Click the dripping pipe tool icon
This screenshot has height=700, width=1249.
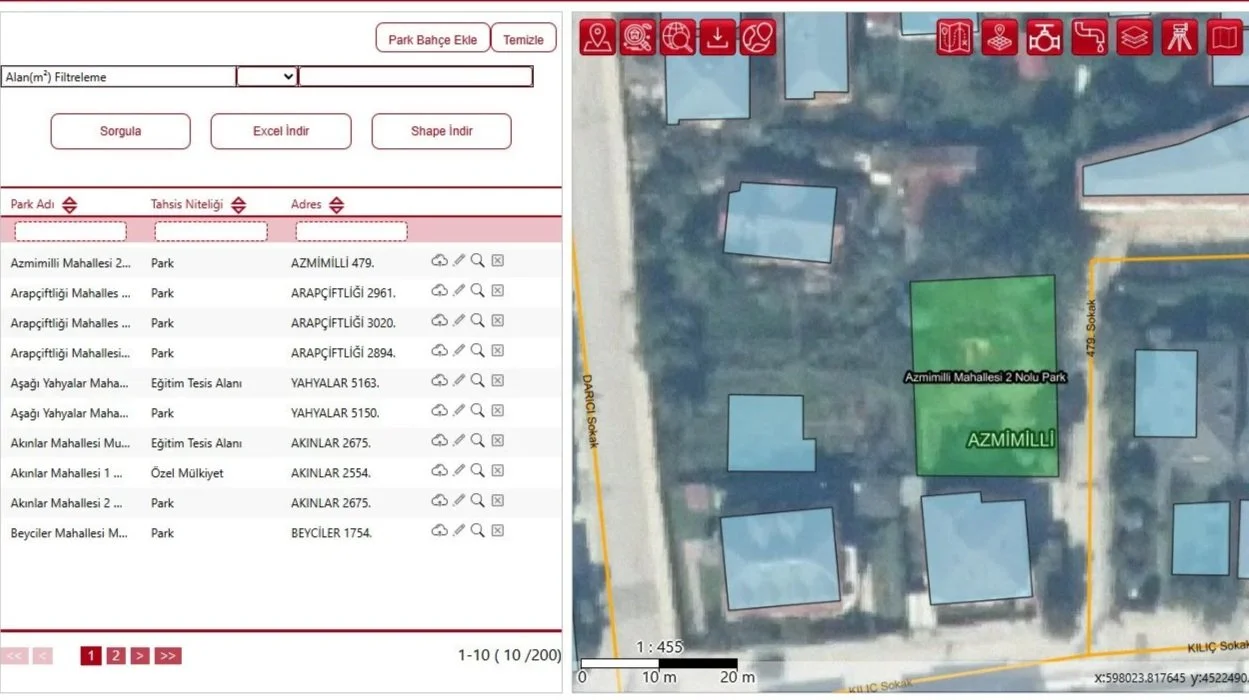coord(1090,38)
